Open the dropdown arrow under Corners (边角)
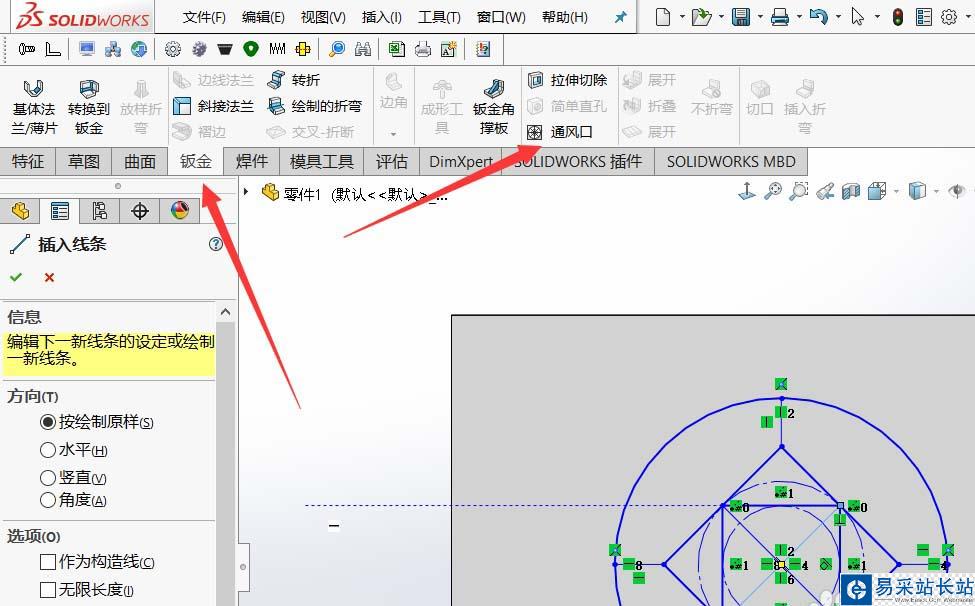The image size is (975, 606). click(393, 134)
